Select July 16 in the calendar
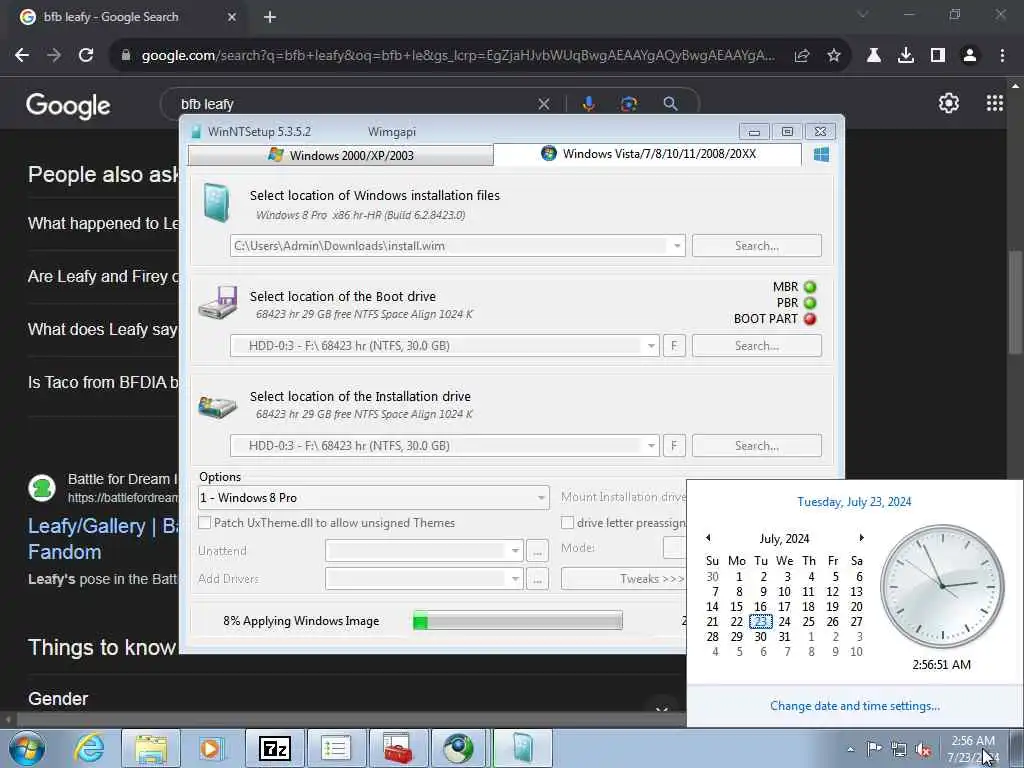Viewport: 1024px width, 768px height. (761, 607)
